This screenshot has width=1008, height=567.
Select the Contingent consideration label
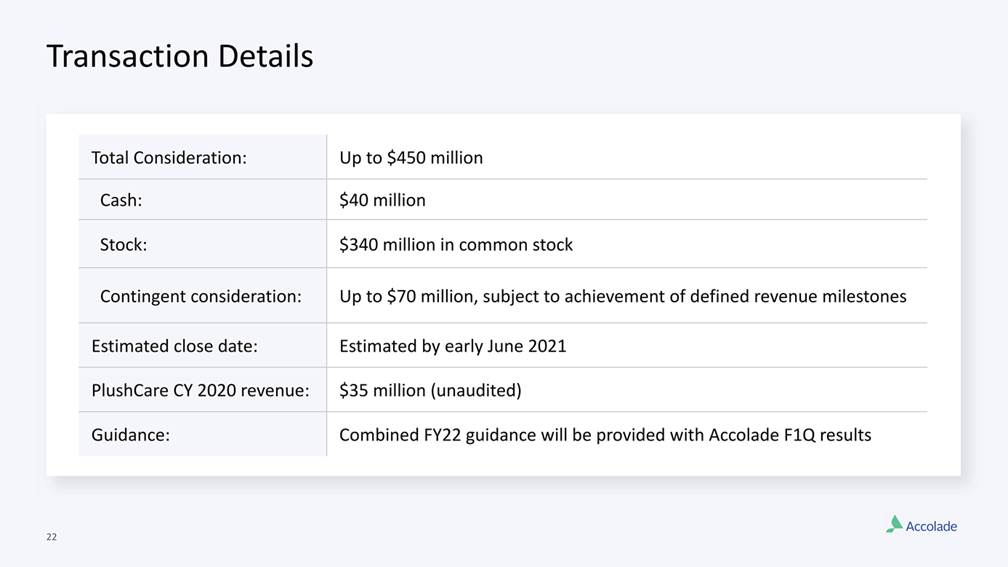(x=200, y=296)
